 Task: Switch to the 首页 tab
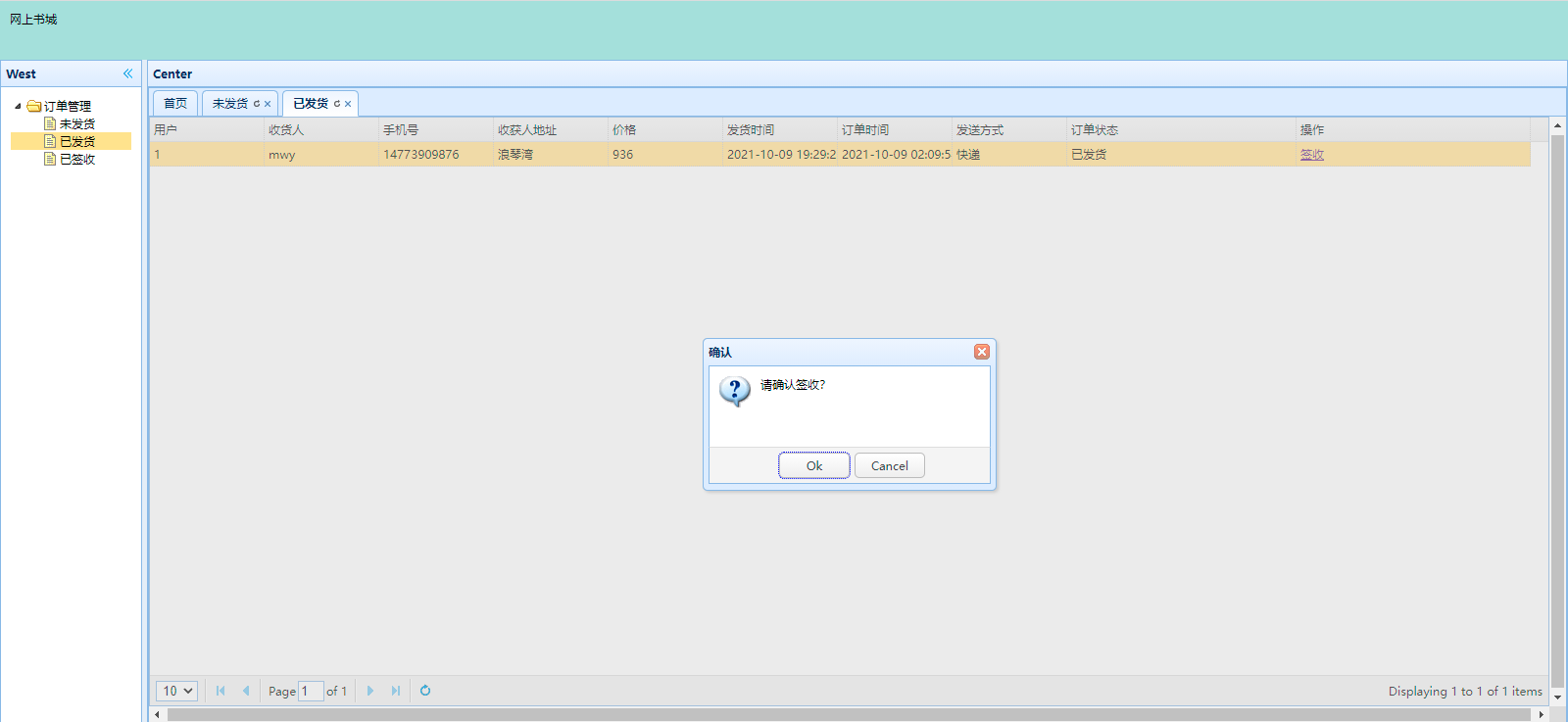(175, 103)
